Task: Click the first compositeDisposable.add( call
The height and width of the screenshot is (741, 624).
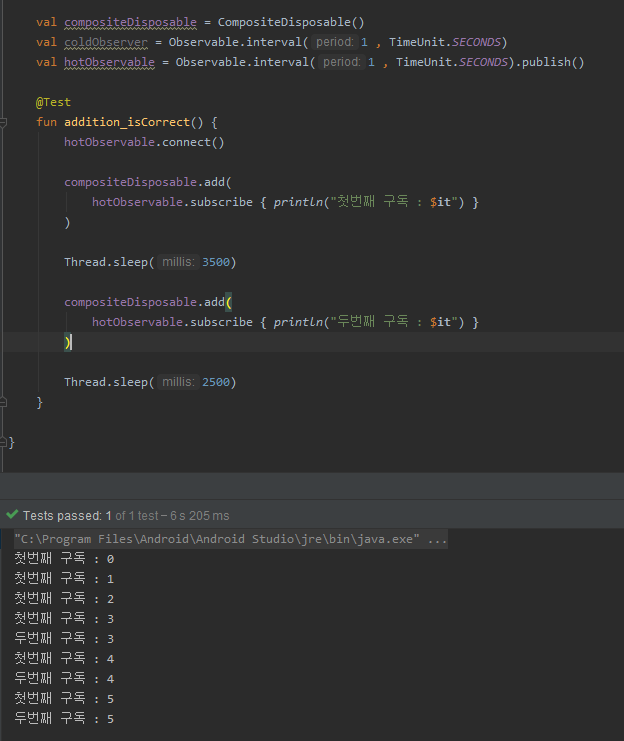Action: tap(147, 182)
